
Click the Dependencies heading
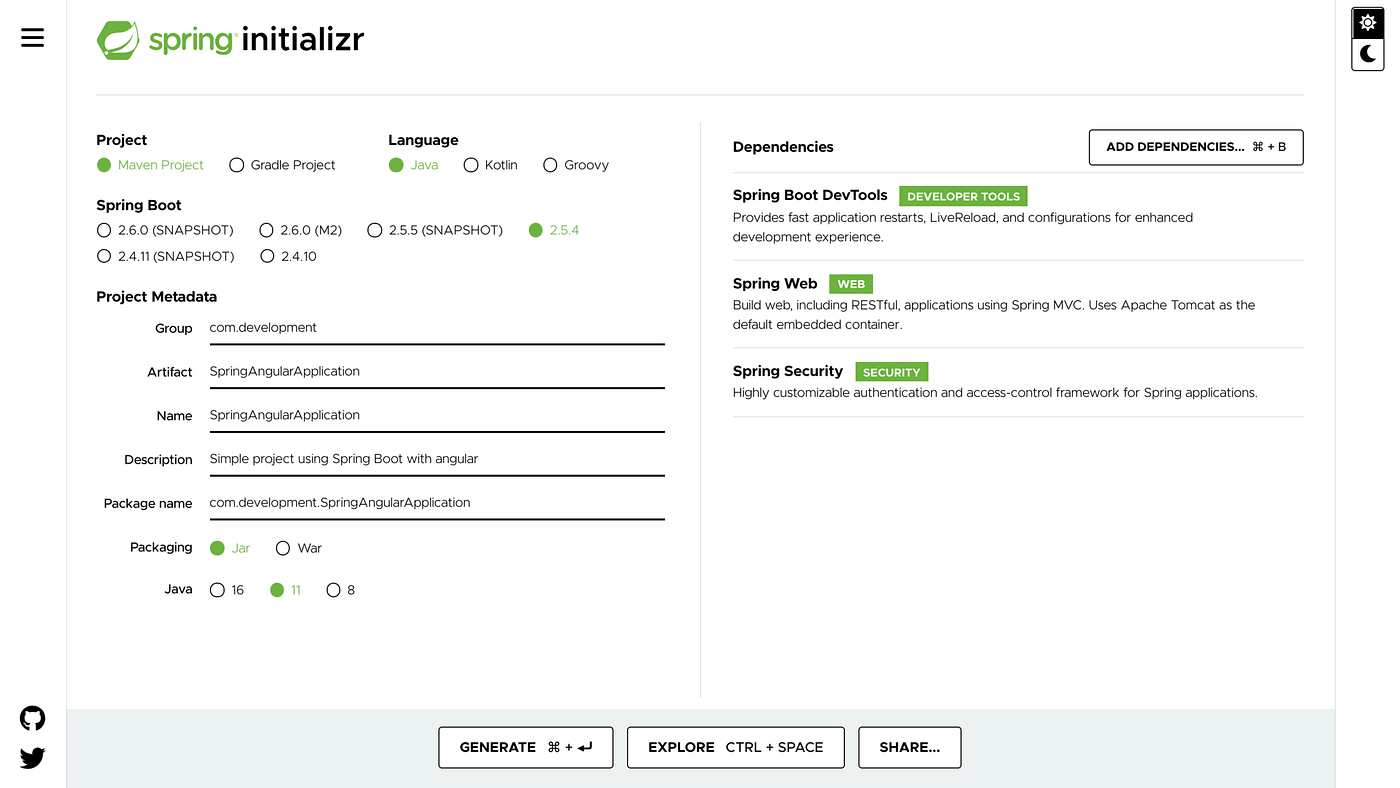click(783, 147)
